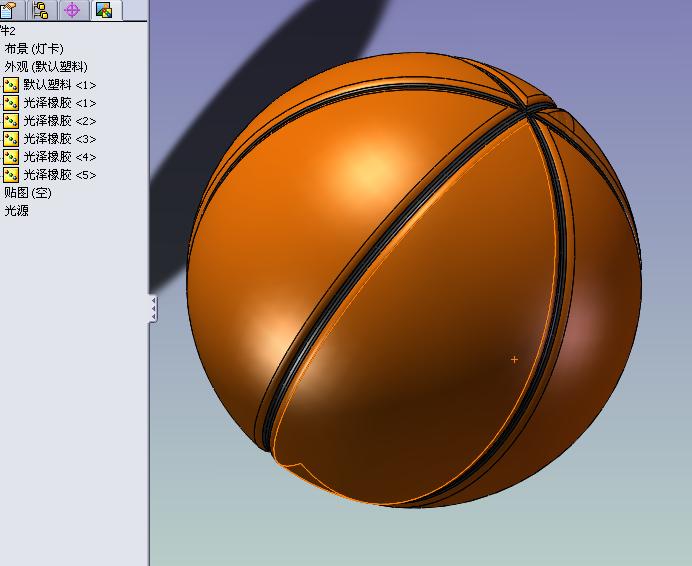Select the 光泽橡胶 <5> label text
Screen dimensions: 692x566
pos(60,175)
